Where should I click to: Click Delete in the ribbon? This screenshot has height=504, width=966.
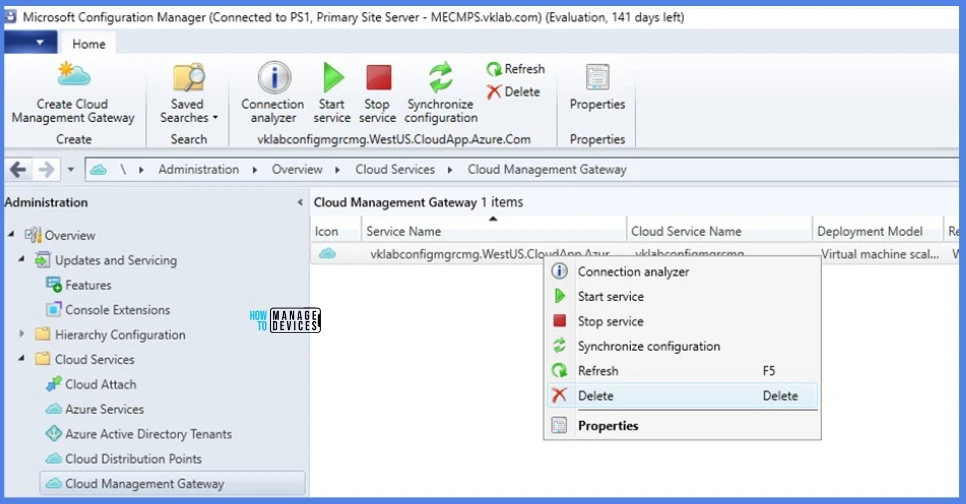pos(513,92)
